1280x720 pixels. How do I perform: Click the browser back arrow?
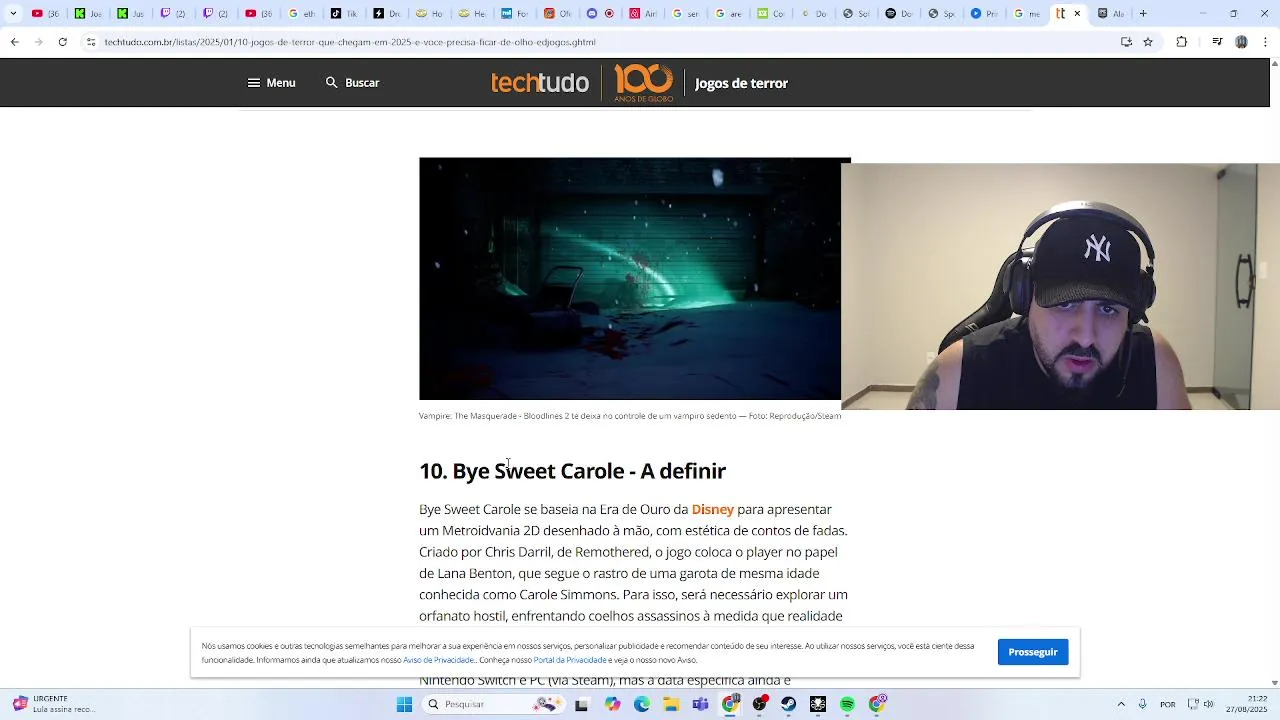[14, 42]
